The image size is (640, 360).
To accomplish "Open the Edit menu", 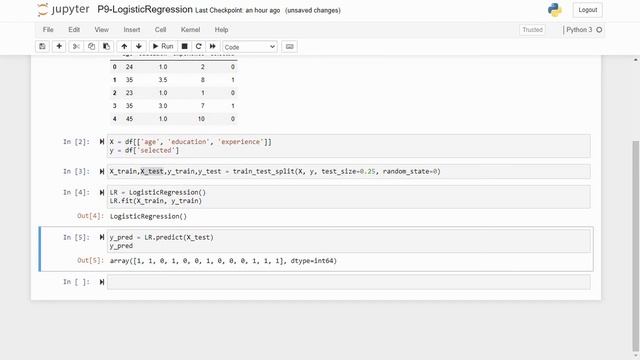I will 74,30.
